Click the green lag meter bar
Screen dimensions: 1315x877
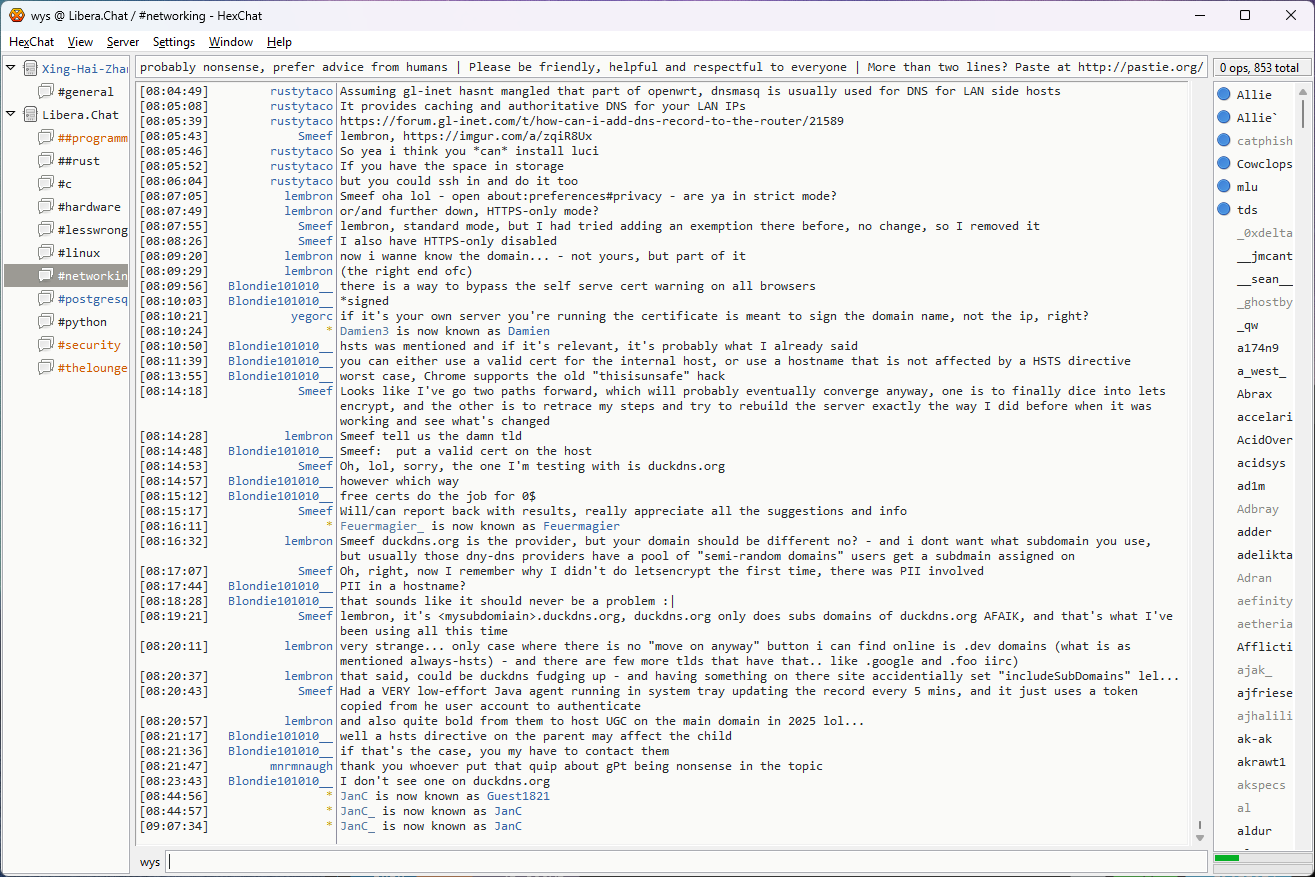click(x=1227, y=858)
